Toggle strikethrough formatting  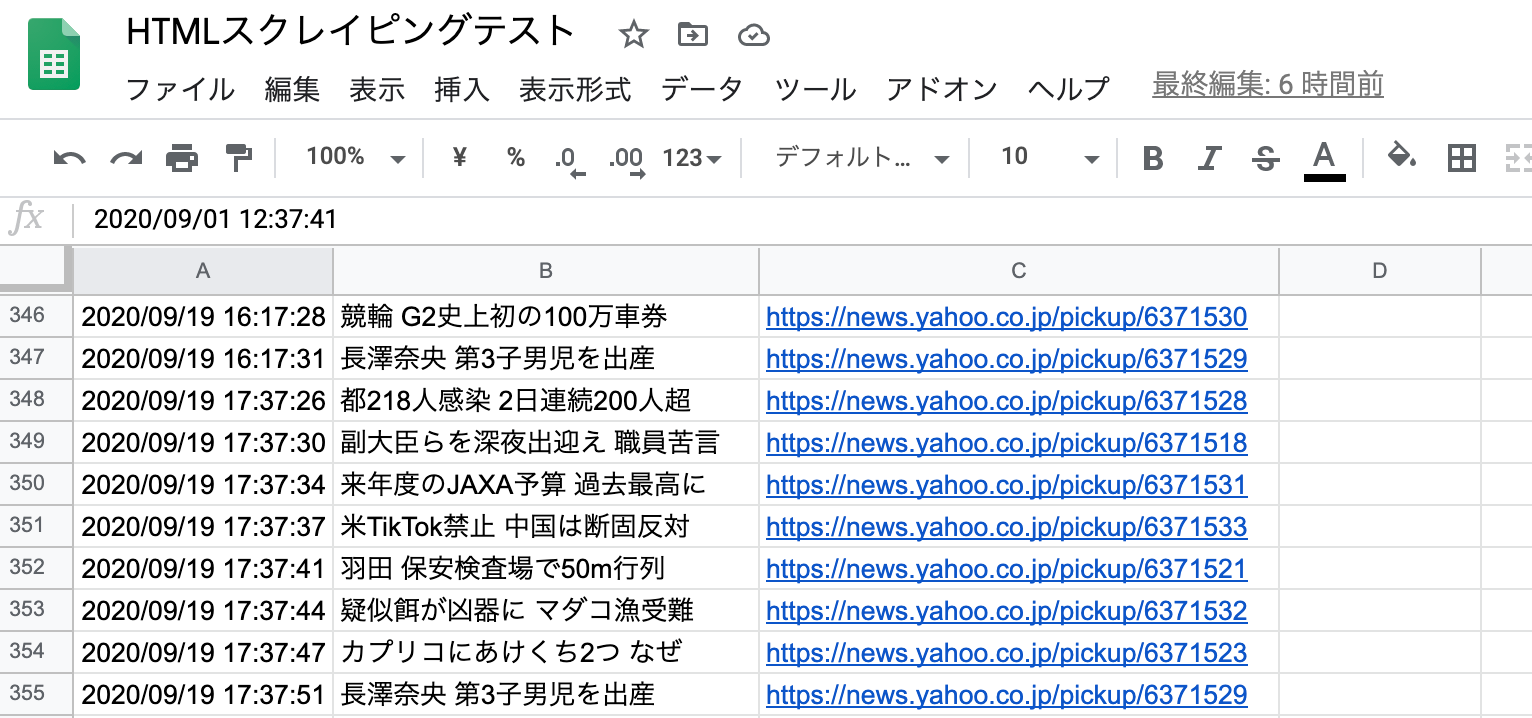[x=1264, y=157]
